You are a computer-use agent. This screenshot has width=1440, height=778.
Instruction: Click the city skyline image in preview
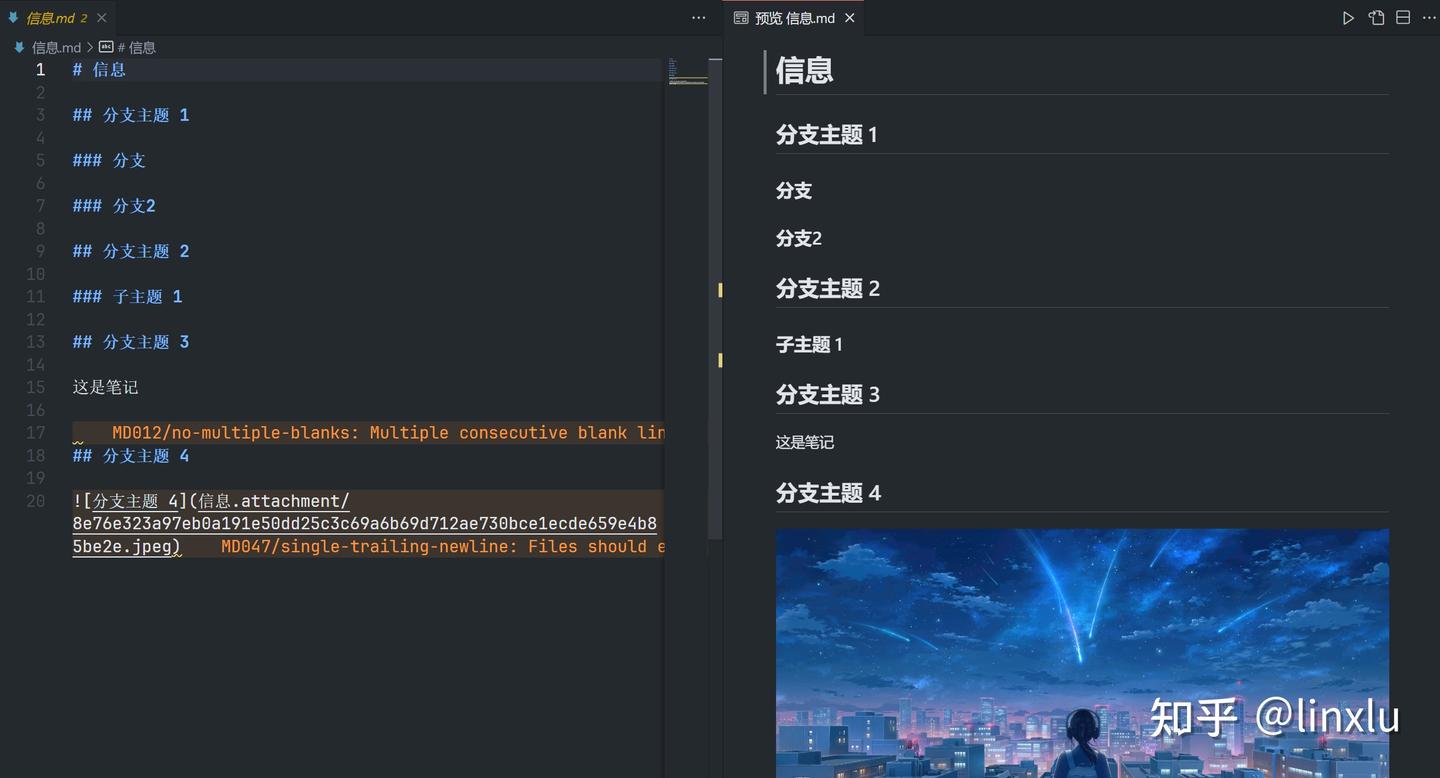1082,650
